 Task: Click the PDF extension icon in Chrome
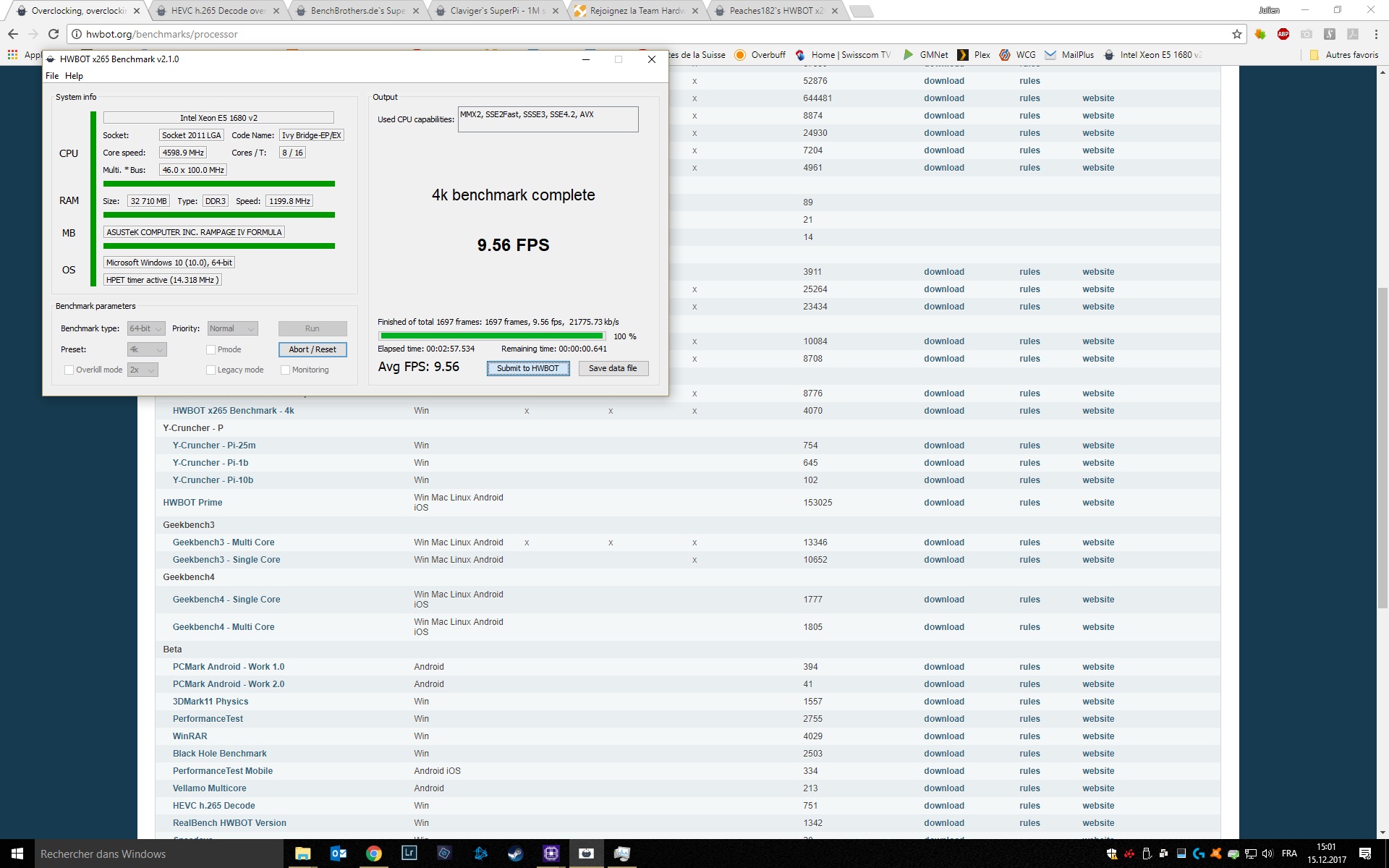(1353, 34)
